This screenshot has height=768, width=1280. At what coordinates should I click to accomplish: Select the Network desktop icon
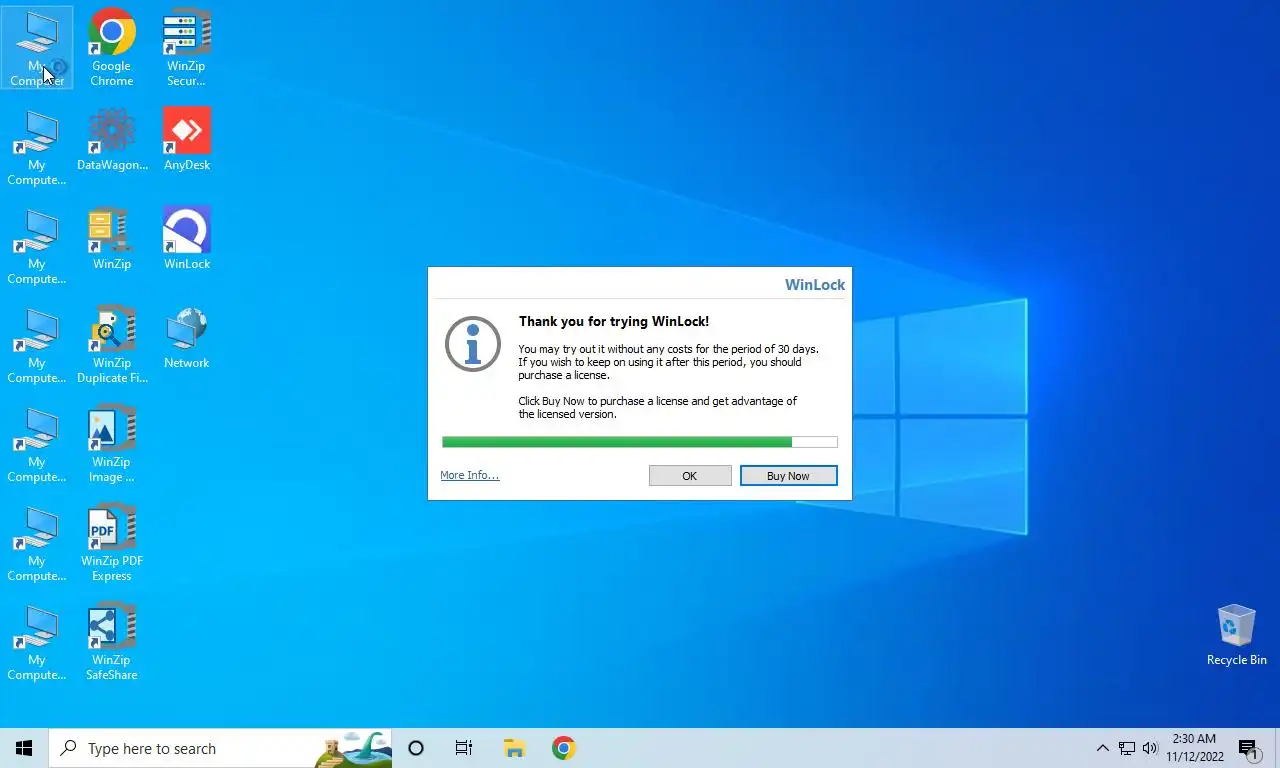coord(187,338)
